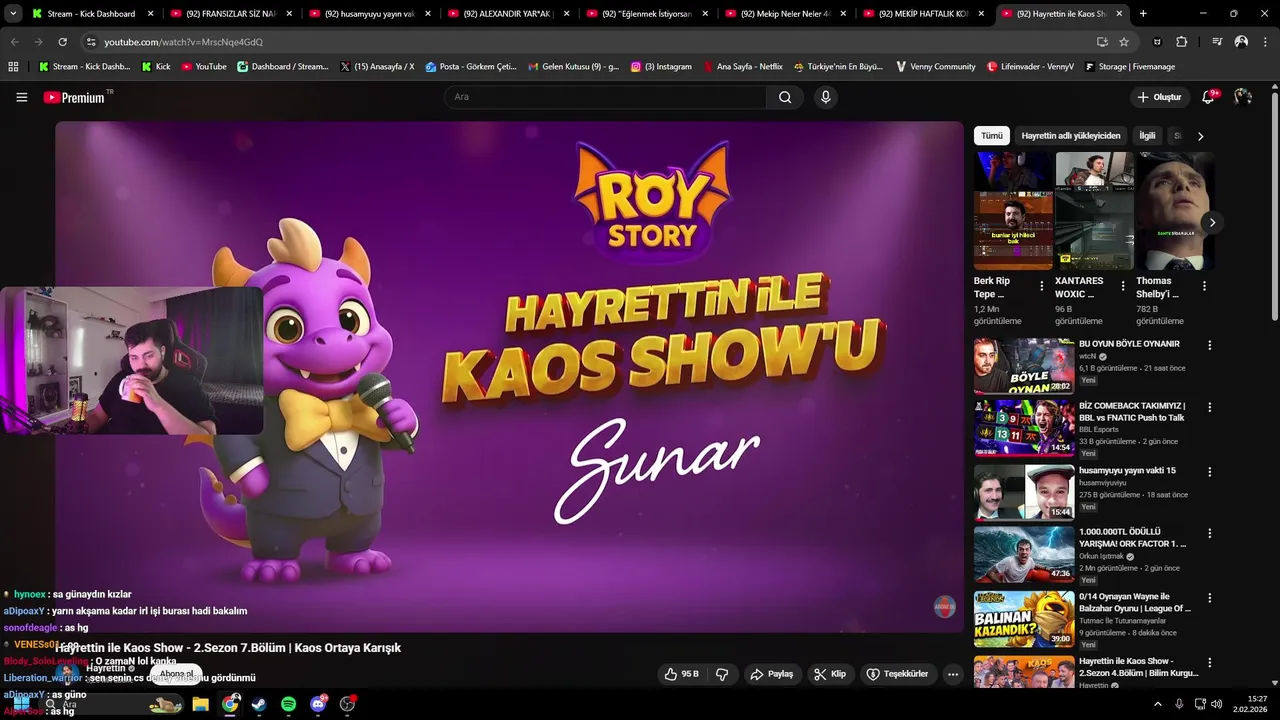The width and height of the screenshot is (1280, 720).
Task: Open the Kick bookmark
Action: click(x=156, y=66)
